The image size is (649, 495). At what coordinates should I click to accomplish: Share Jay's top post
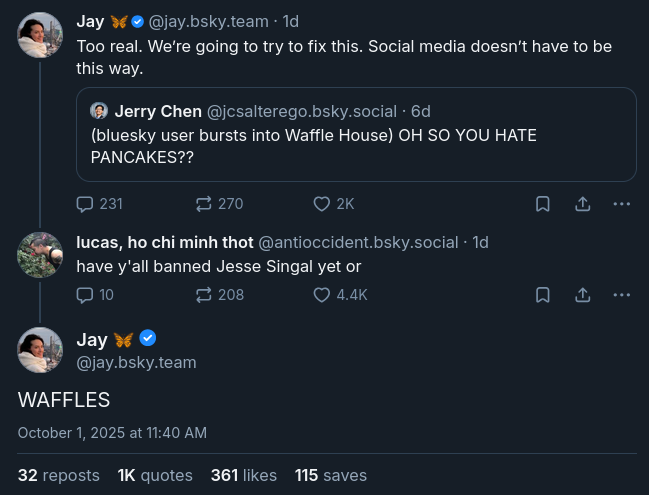582,204
